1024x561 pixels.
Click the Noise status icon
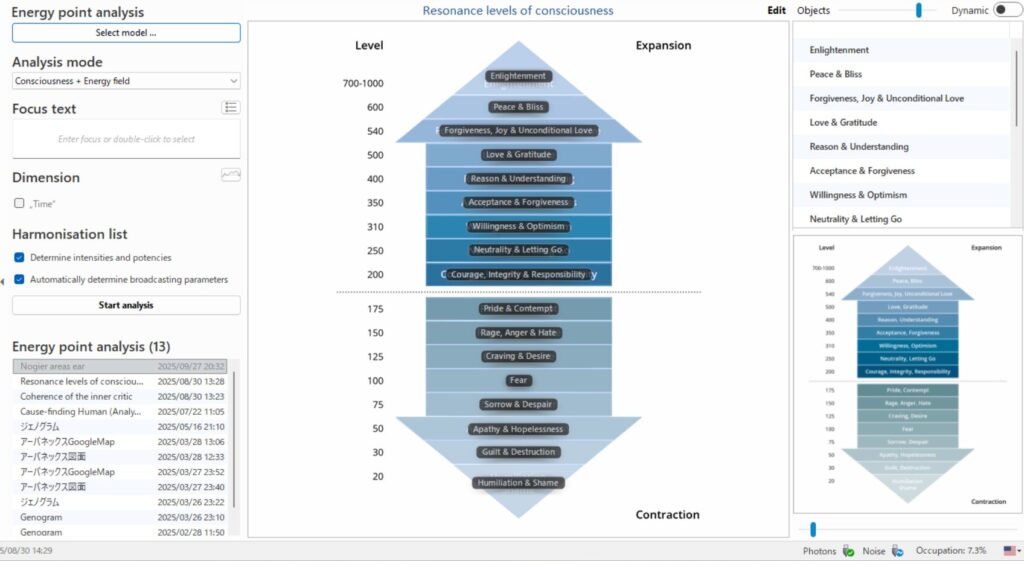pyautogui.click(x=897, y=551)
